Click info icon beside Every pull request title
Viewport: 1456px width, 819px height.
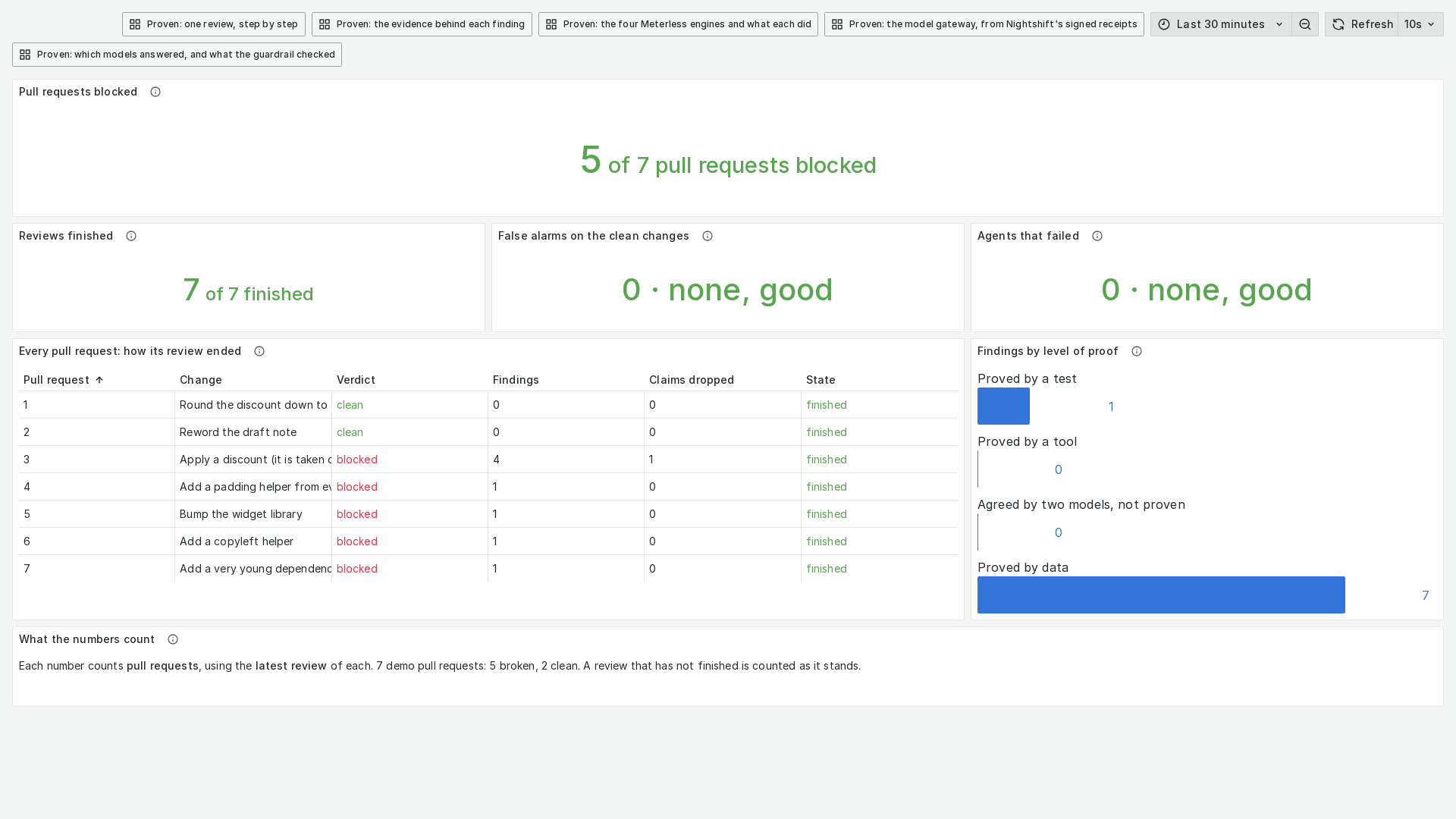point(259,351)
